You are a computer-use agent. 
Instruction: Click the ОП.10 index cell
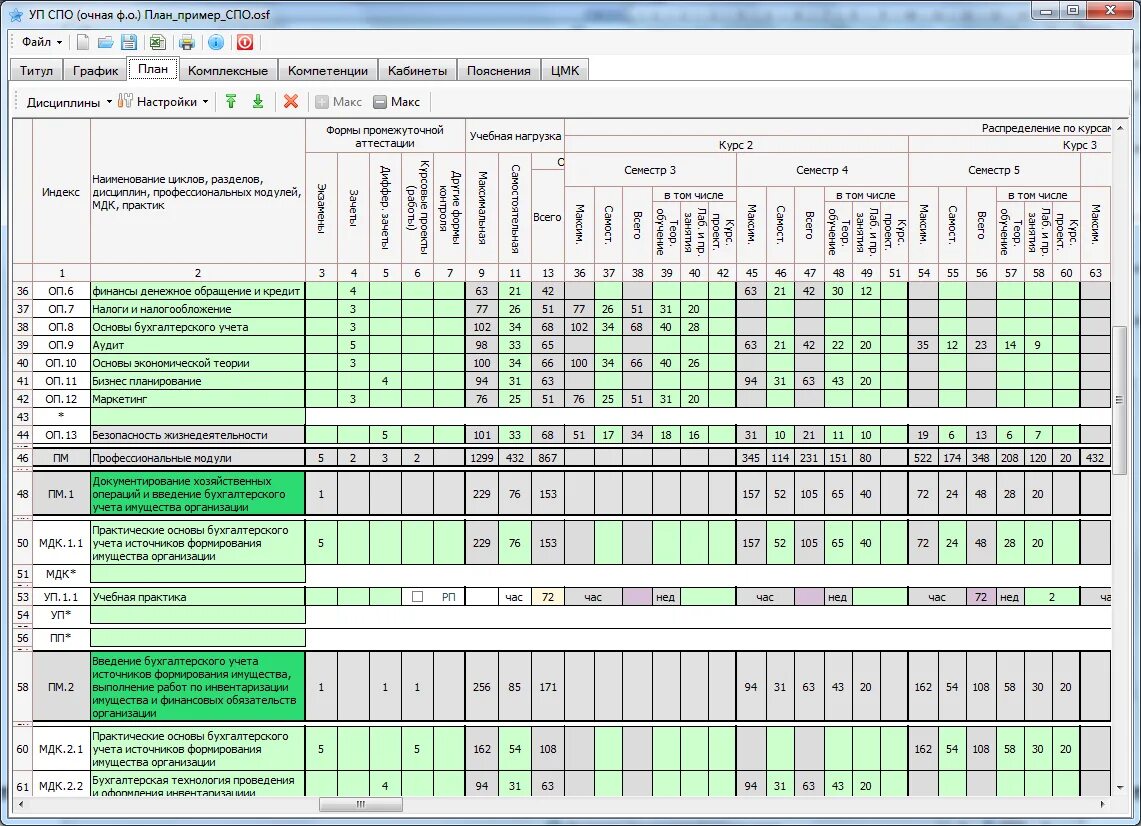(x=61, y=362)
